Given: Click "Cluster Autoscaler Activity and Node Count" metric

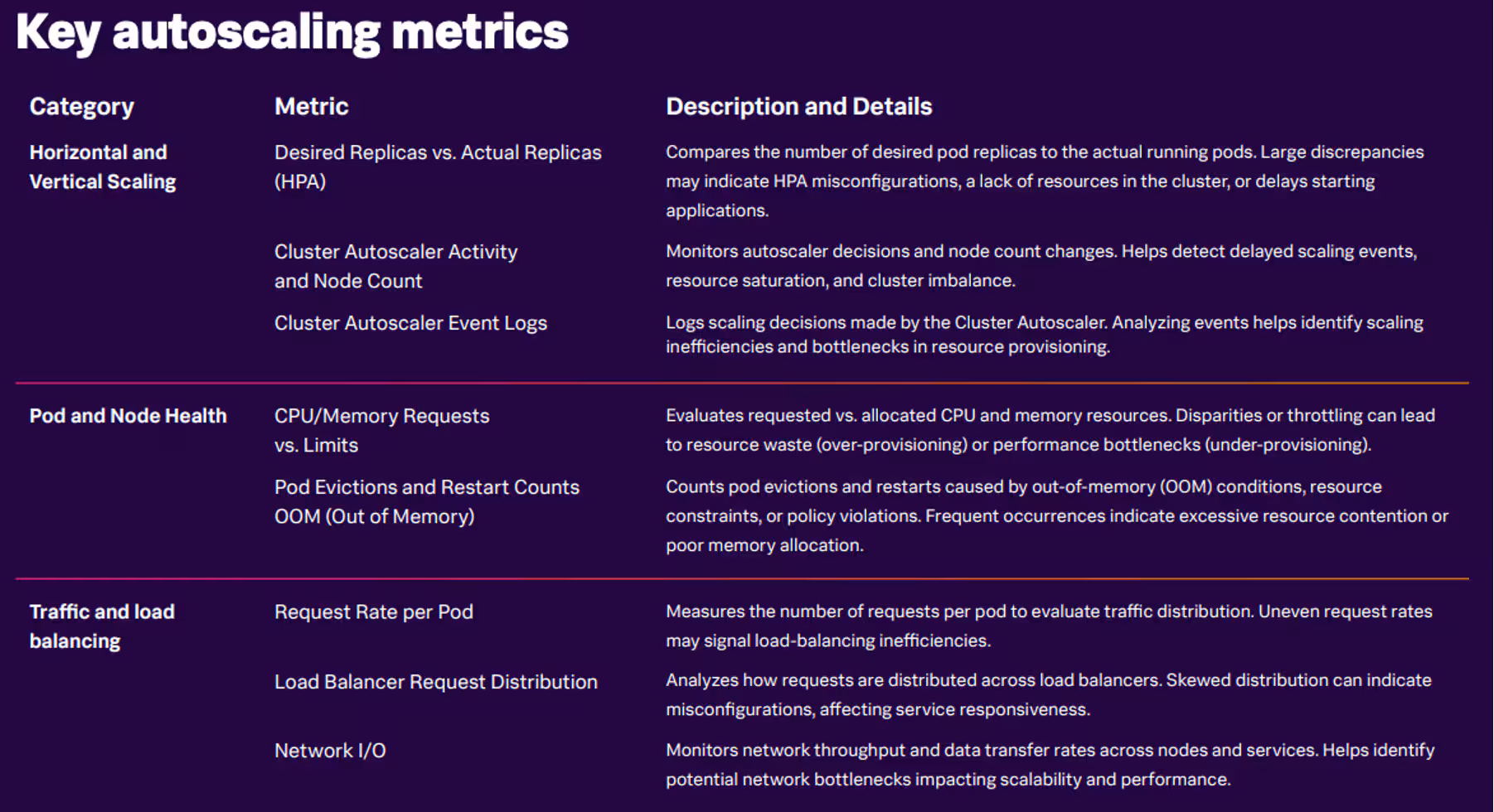Looking at the screenshot, I should click(x=395, y=266).
